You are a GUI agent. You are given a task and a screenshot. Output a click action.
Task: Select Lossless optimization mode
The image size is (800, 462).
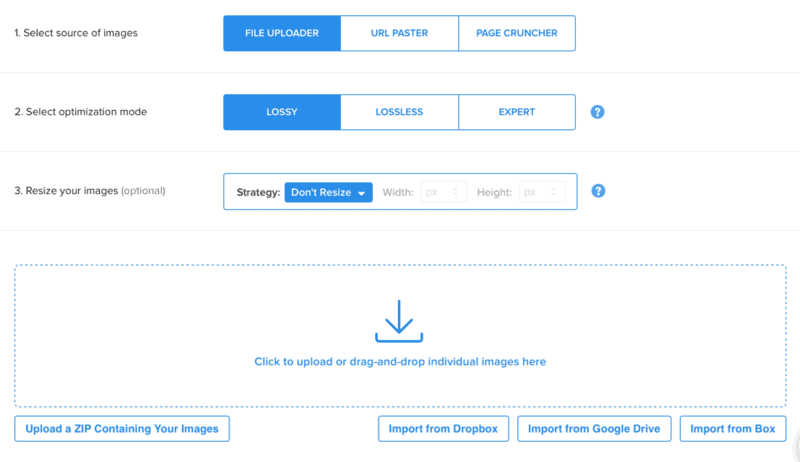pos(399,112)
